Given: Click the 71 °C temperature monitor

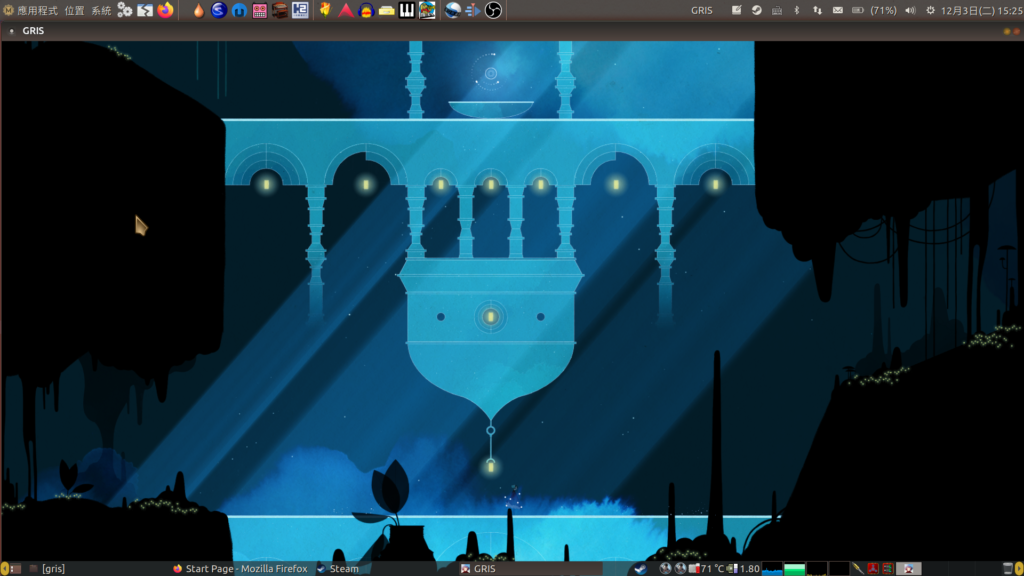Looking at the screenshot, I should click(706, 569).
